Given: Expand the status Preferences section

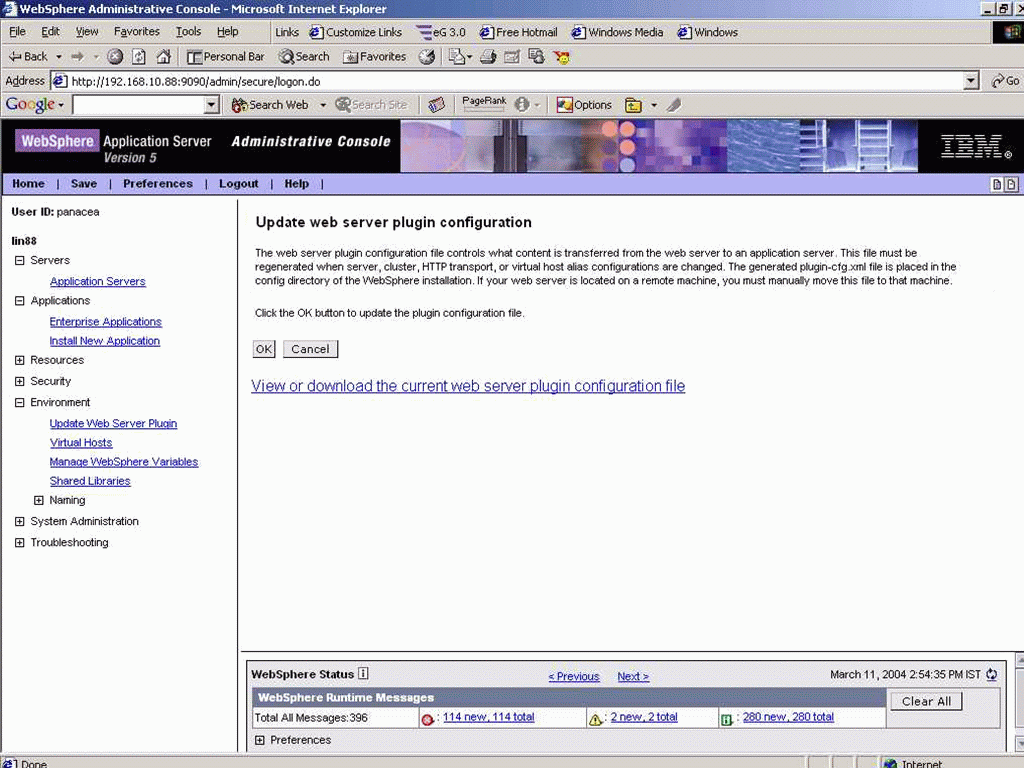Looking at the screenshot, I should pyautogui.click(x=260, y=740).
